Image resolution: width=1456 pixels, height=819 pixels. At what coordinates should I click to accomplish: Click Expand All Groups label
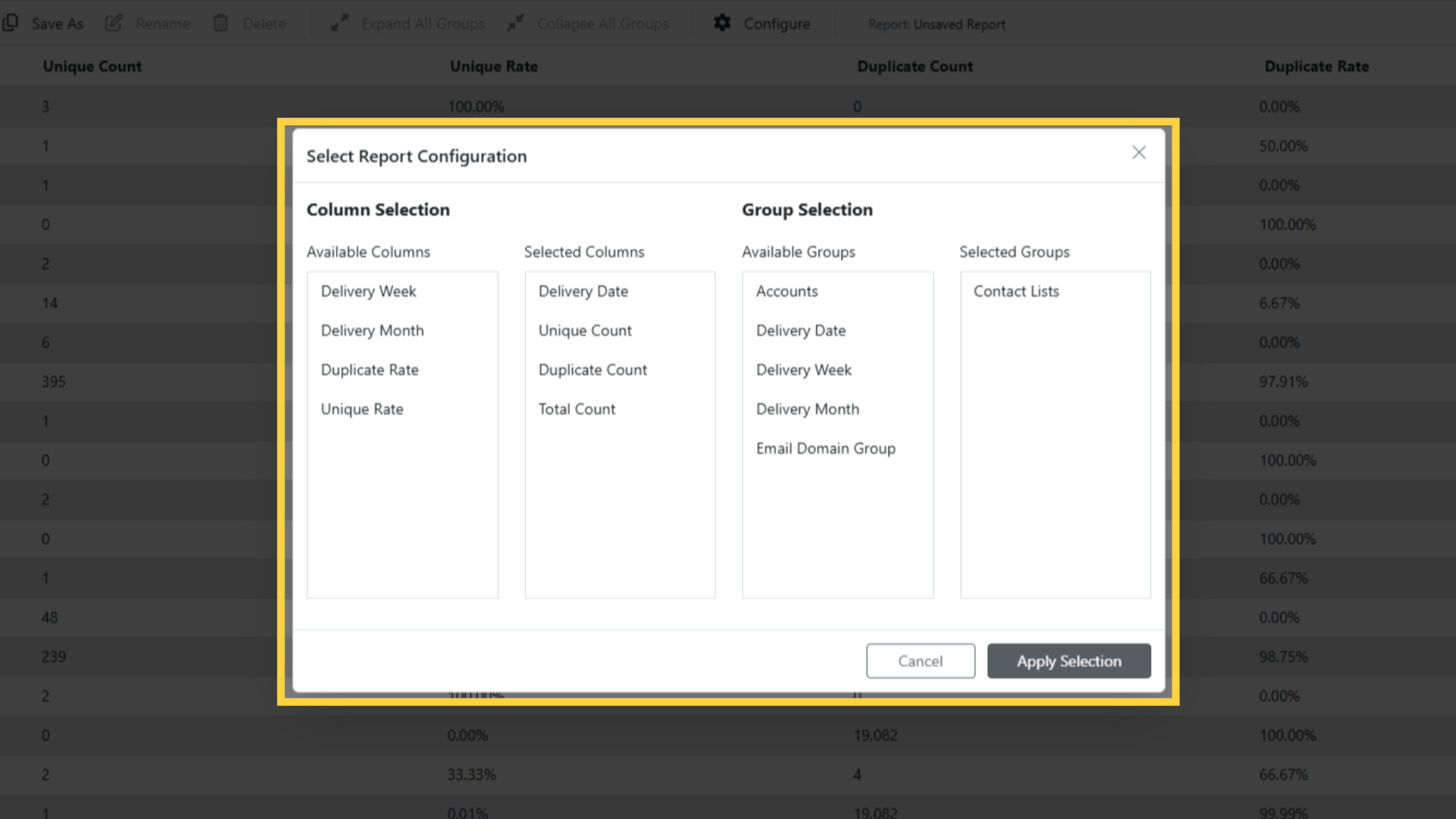[x=423, y=24]
